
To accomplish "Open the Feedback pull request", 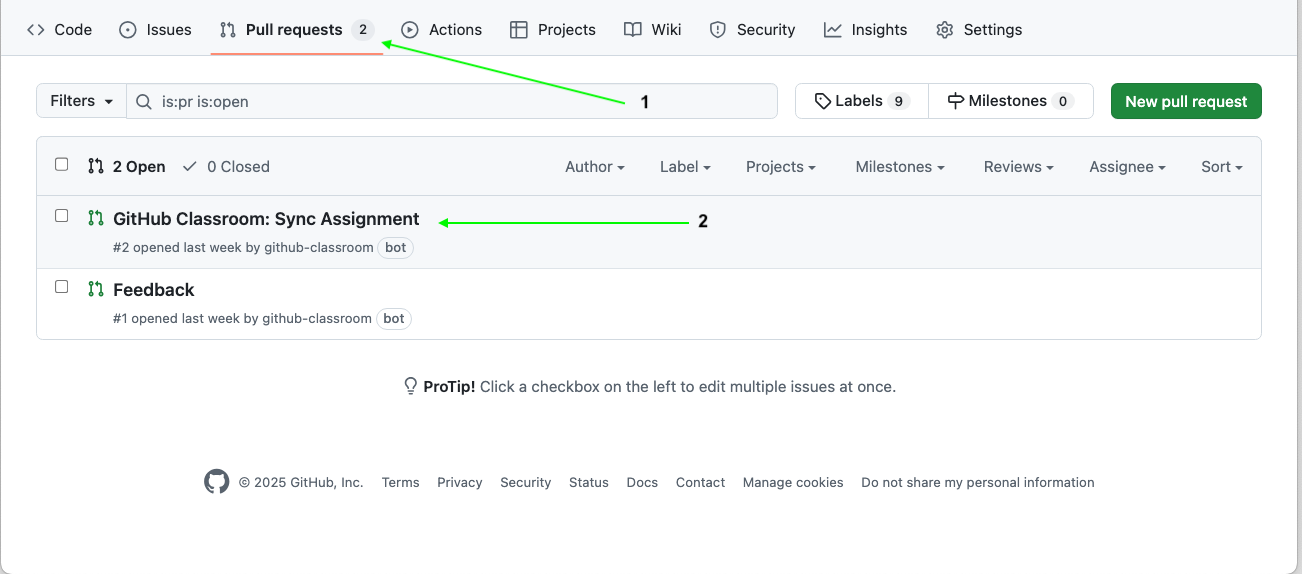I will click(154, 290).
